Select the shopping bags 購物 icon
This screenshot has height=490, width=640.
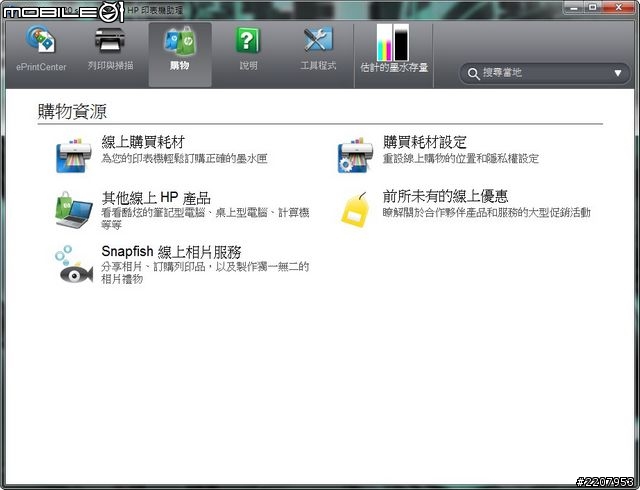(180, 40)
